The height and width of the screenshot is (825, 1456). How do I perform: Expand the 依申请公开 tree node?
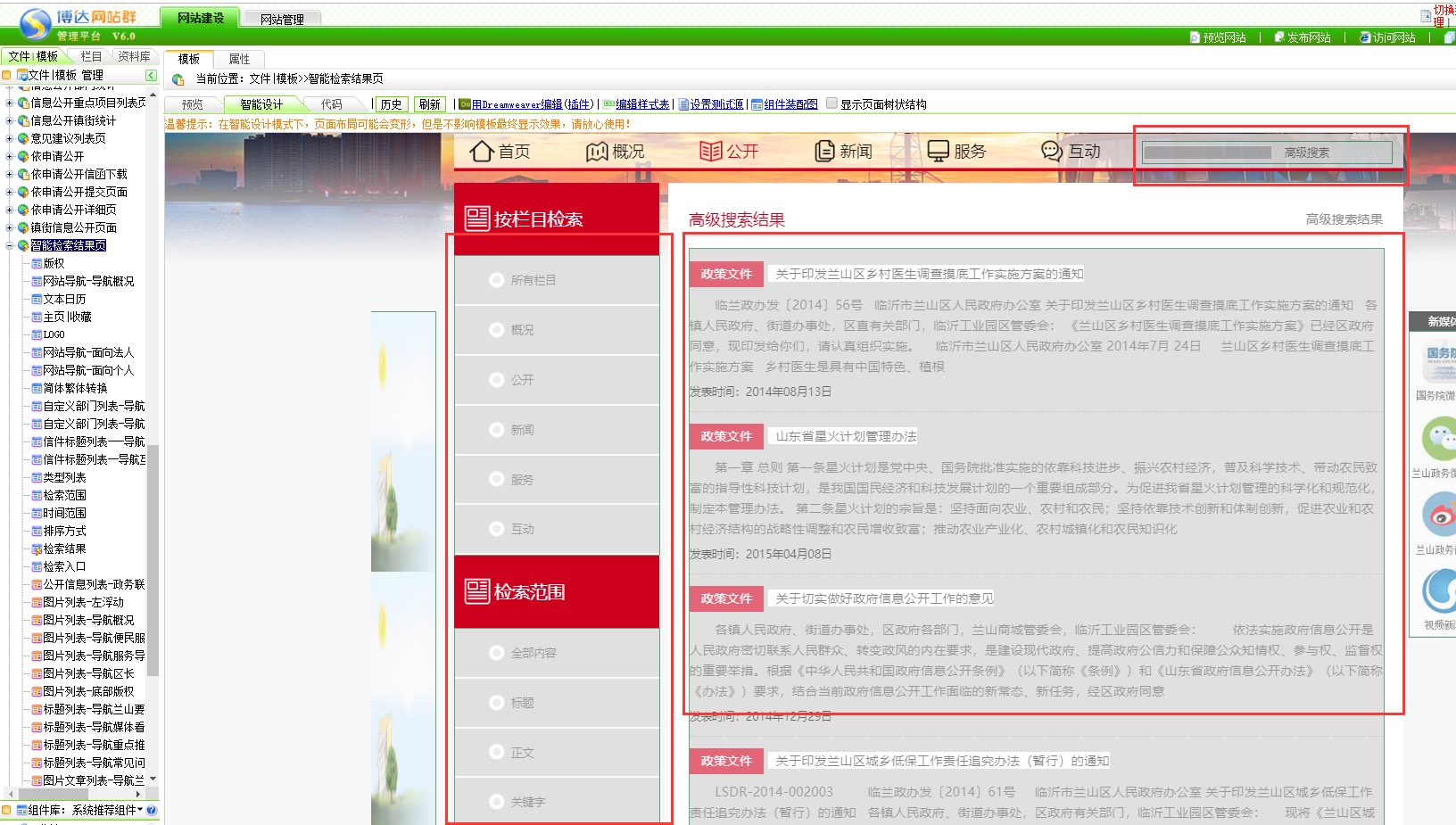point(10,156)
